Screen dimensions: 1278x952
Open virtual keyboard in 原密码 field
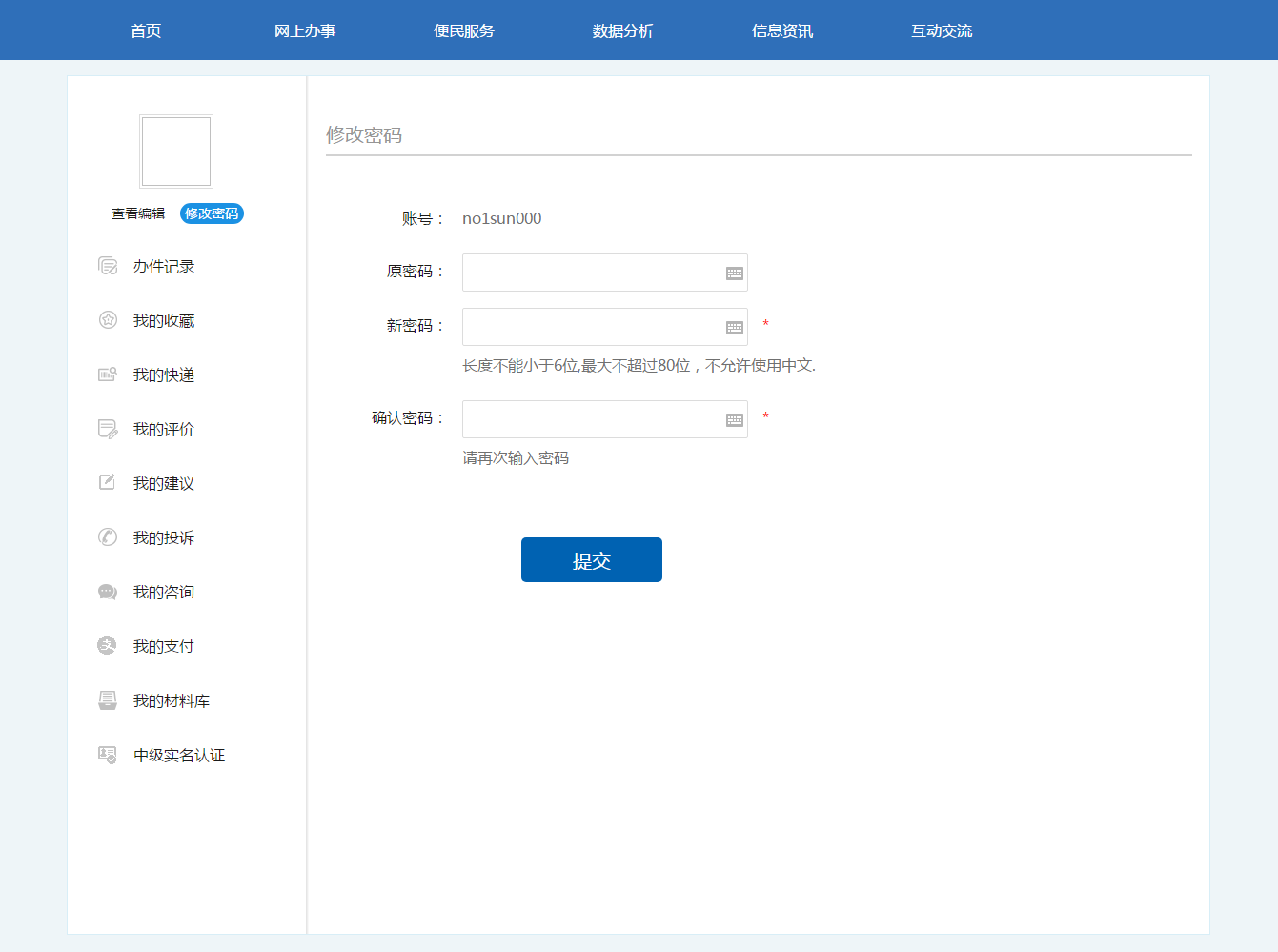click(x=735, y=273)
